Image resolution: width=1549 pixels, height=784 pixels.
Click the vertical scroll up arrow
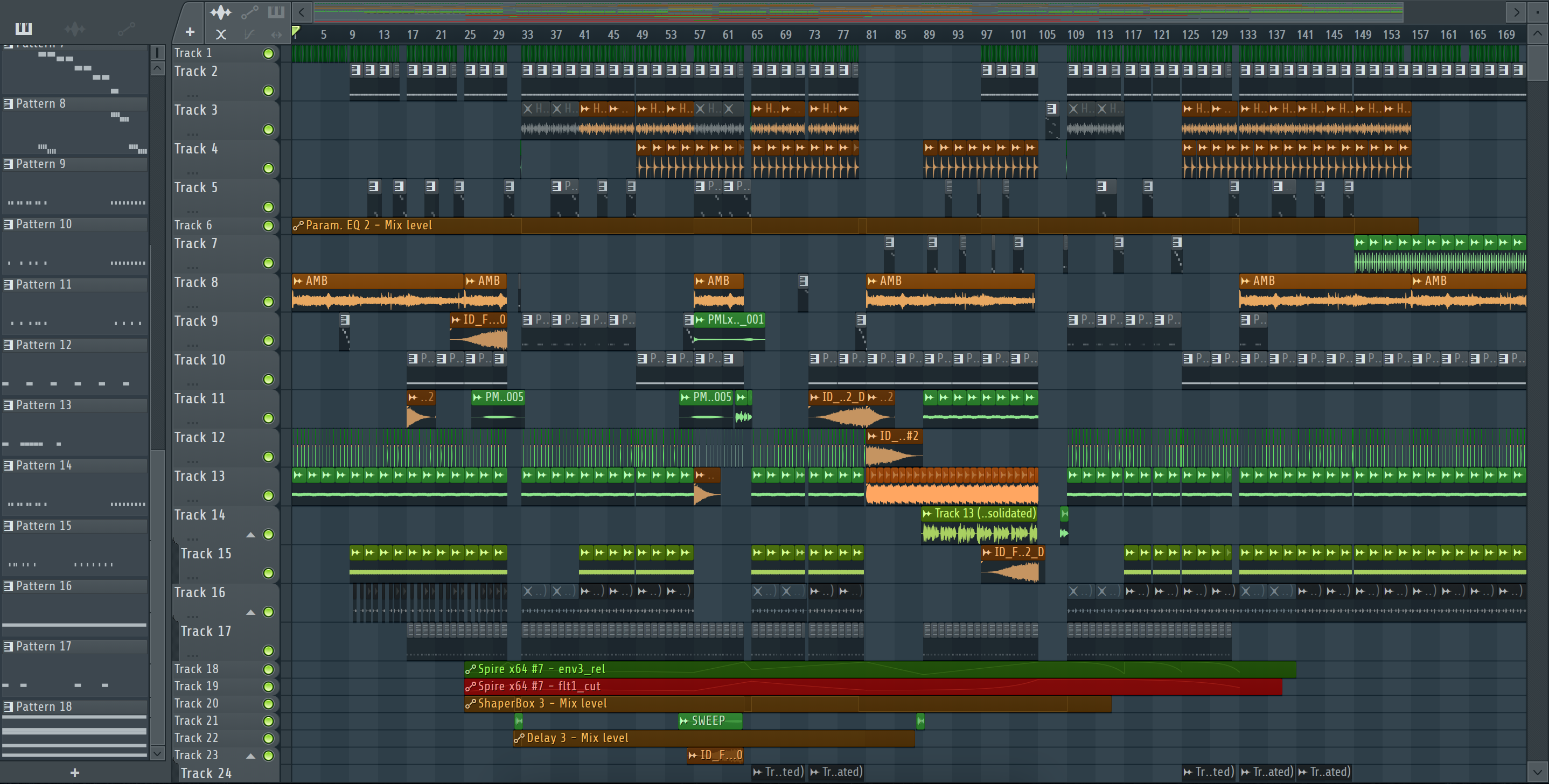(x=1538, y=34)
